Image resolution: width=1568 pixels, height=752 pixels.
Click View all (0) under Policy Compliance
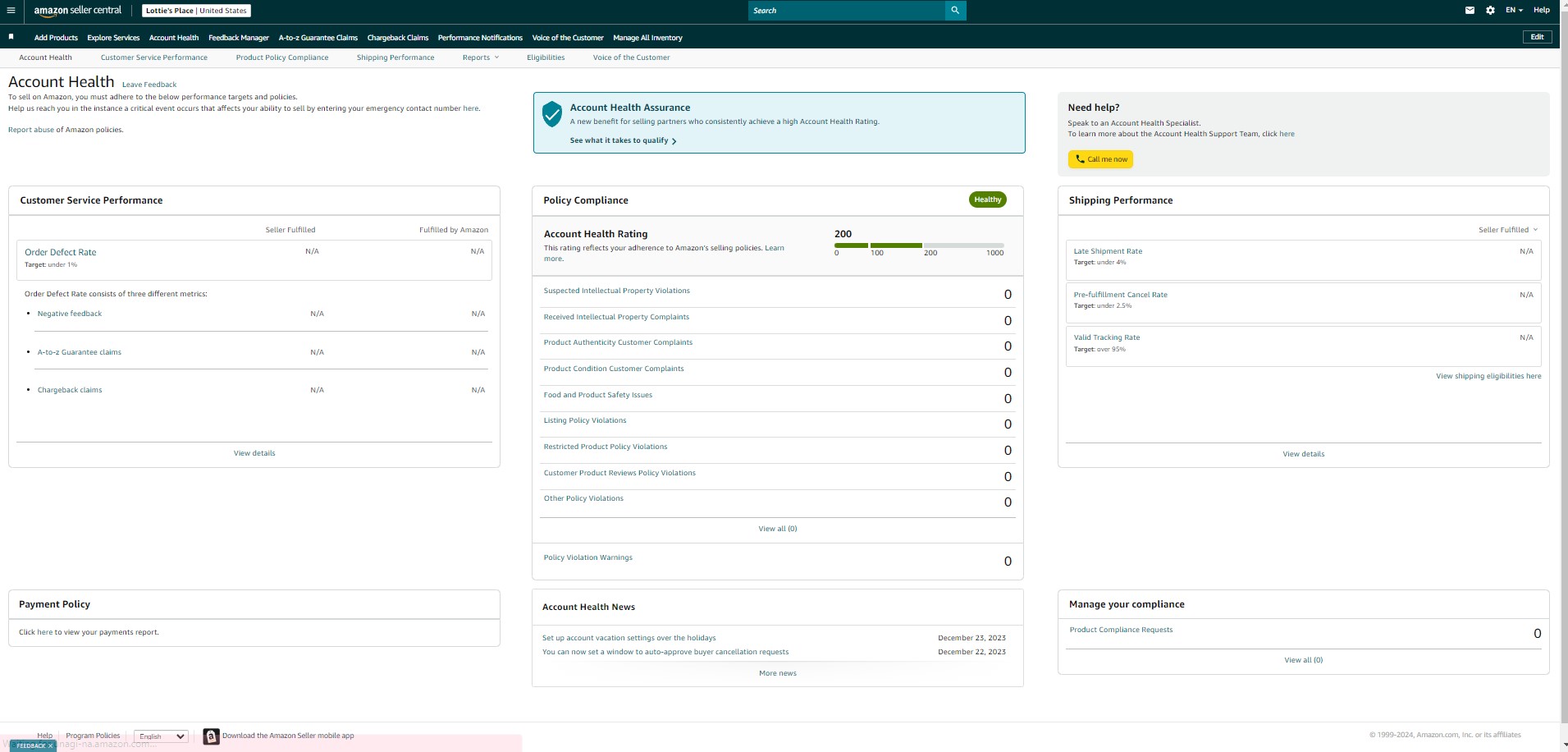[x=778, y=529]
